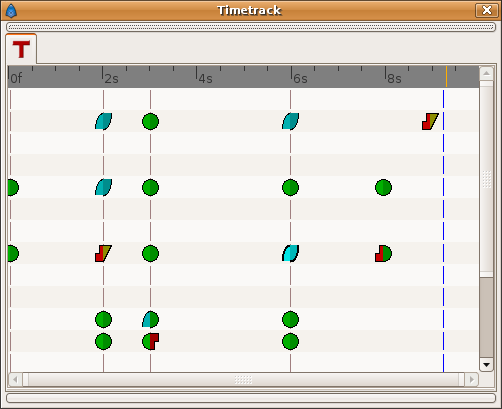Click the horizontal scrollbar thumb grip
This screenshot has height=409, width=502.
(243, 379)
